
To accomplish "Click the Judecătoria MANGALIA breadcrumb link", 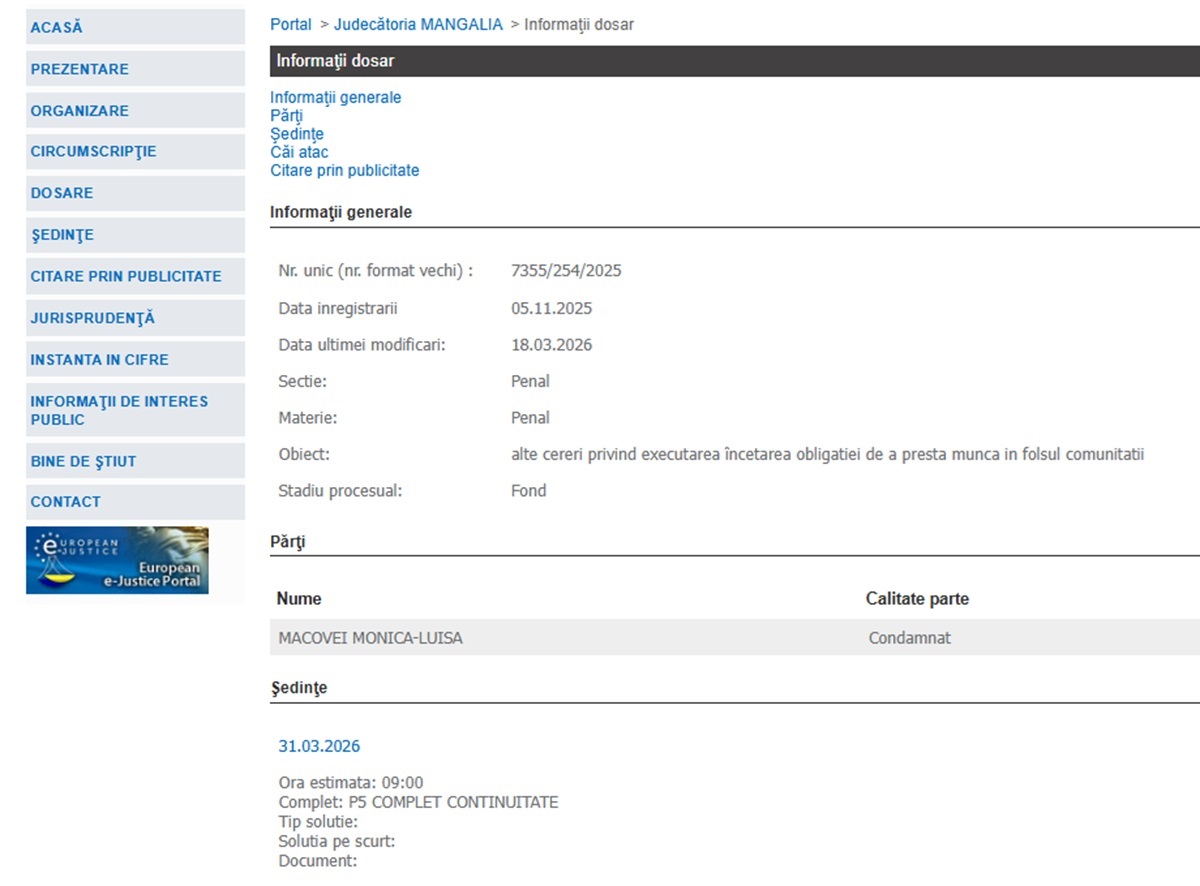I will [x=418, y=24].
